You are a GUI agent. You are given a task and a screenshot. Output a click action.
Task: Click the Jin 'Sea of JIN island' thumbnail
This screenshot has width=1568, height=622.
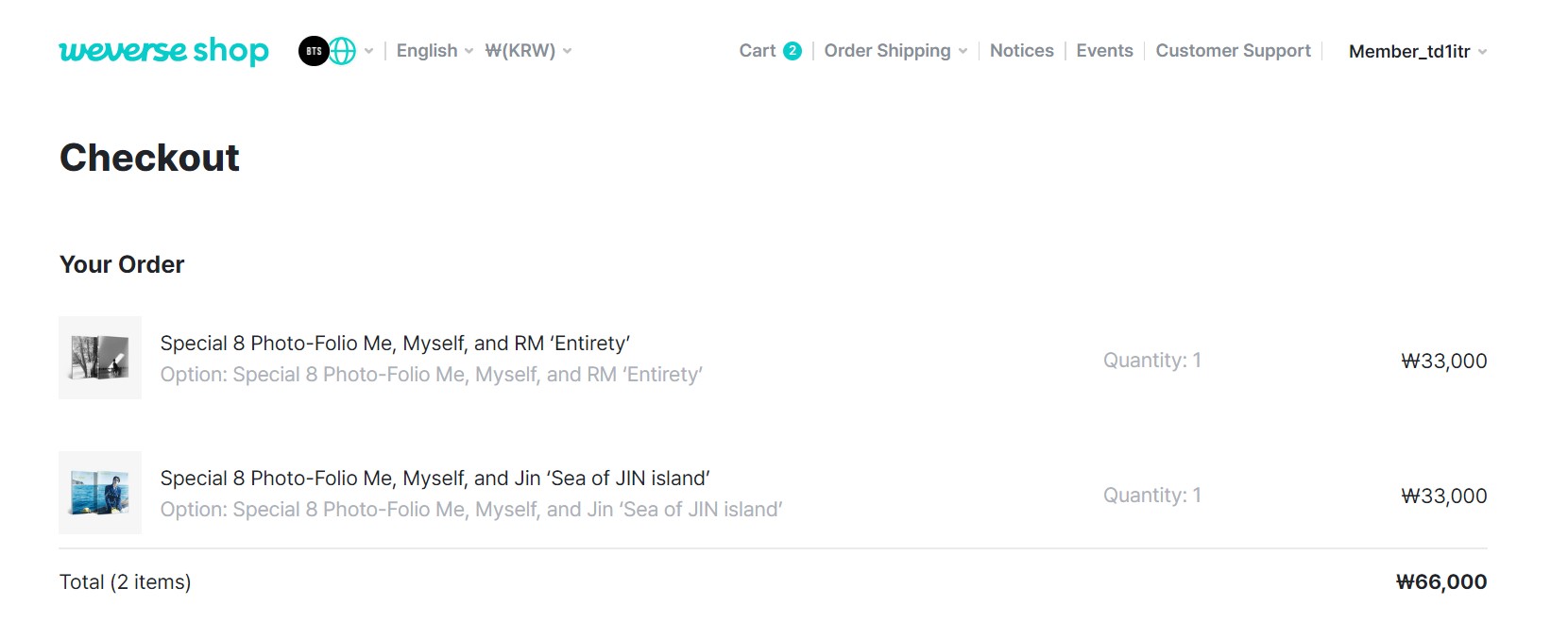pos(100,493)
